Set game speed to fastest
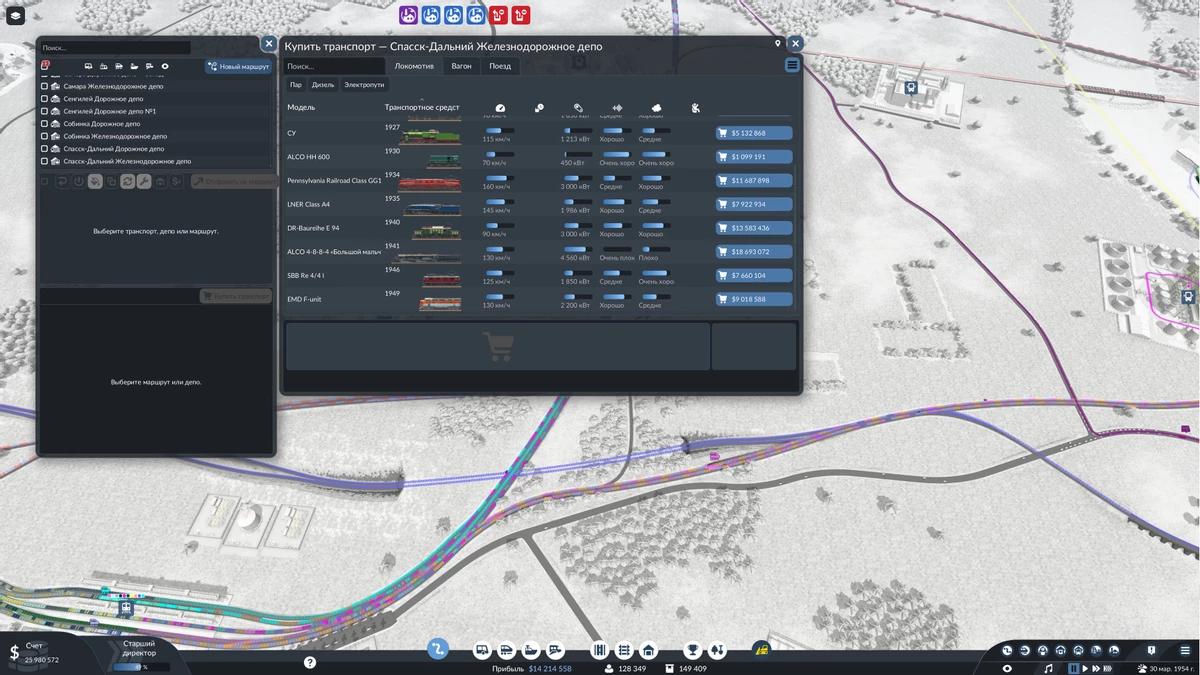Image resolution: width=1200 pixels, height=675 pixels. pyautogui.click(x=1108, y=668)
